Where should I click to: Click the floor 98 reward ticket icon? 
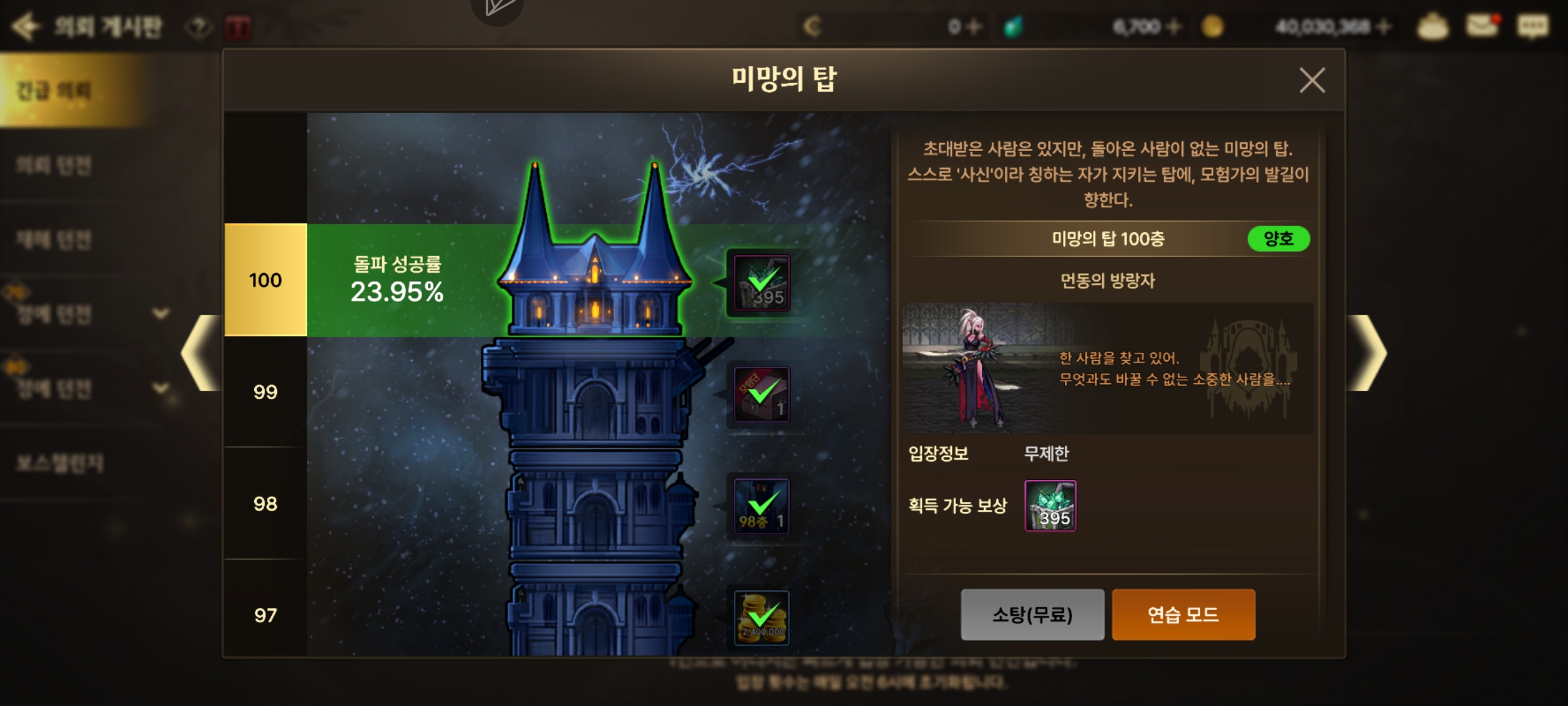[762, 507]
